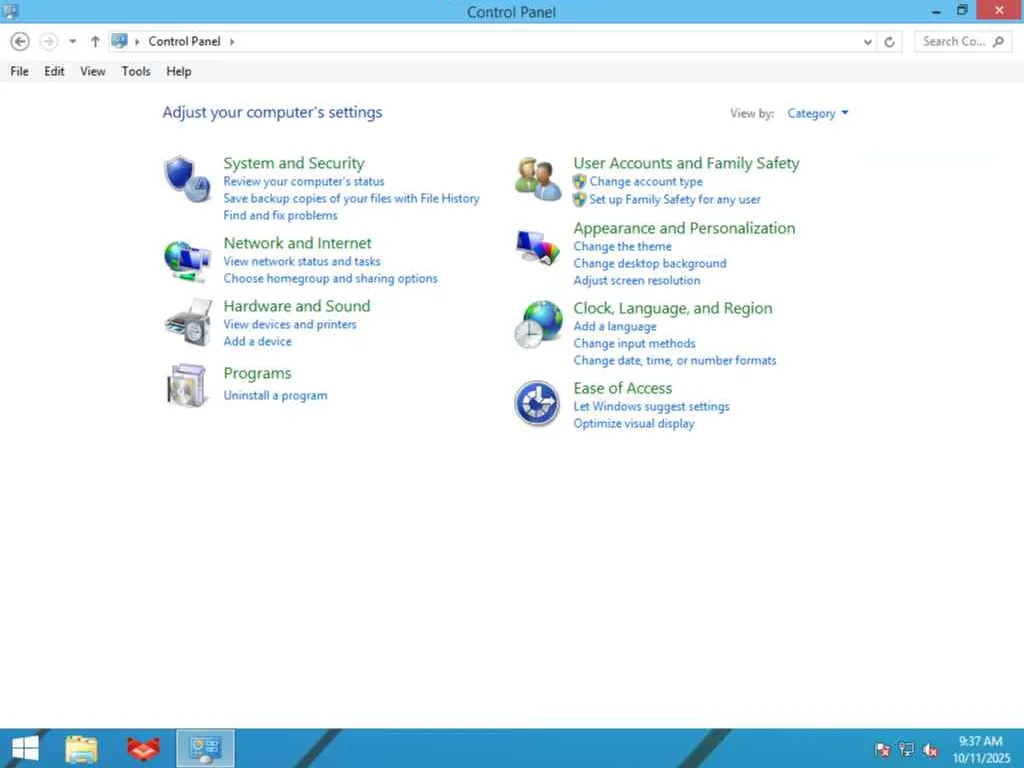
Task: Open the Network and Internet globe icon
Action: 187,261
